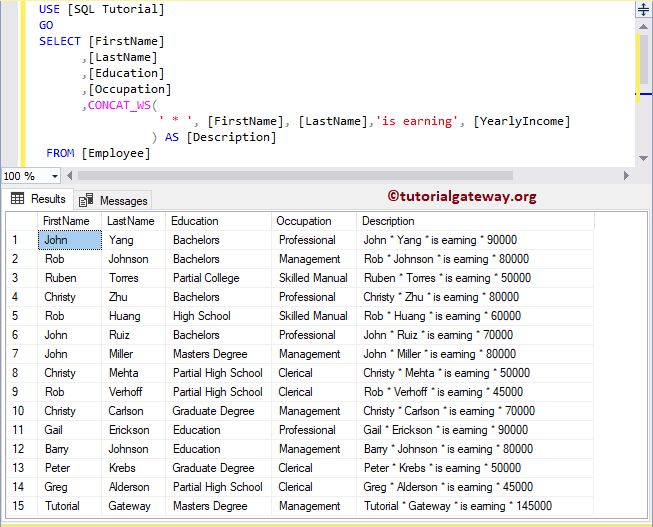653x527 pixels.
Task: Click 'Masters Degree' in row 7
Action: (x=218, y=354)
